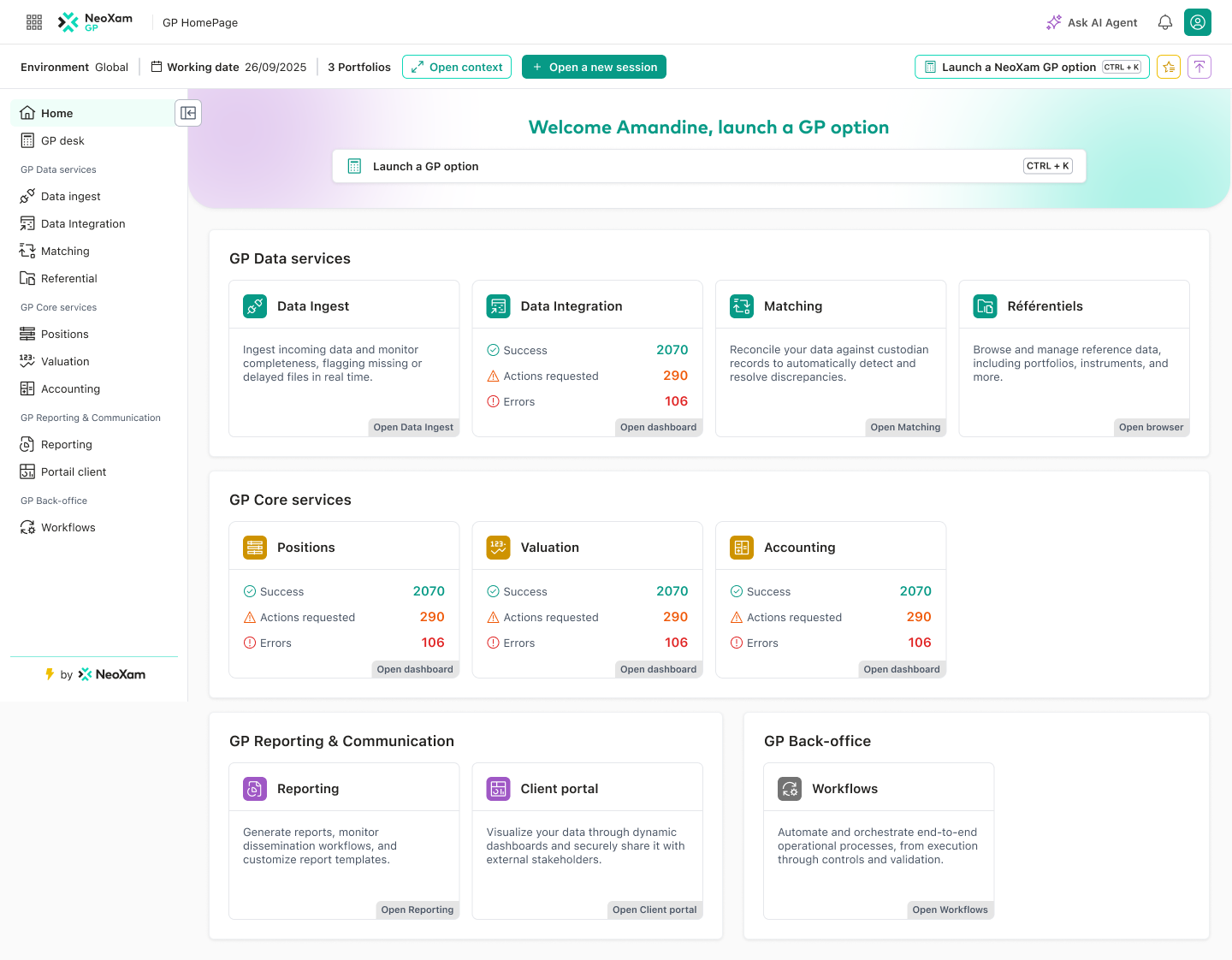Click the NeoXam GP logo in header
The height and width of the screenshot is (960, 1232).
click(95, 22)
